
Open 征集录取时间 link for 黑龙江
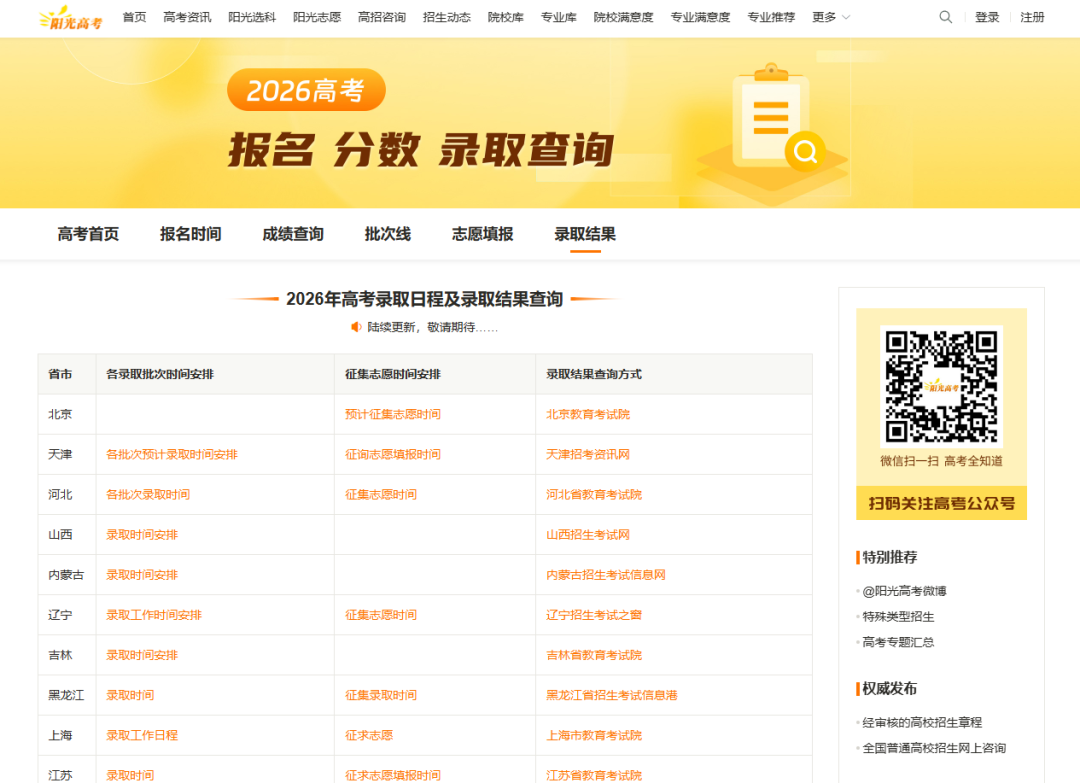381,696
